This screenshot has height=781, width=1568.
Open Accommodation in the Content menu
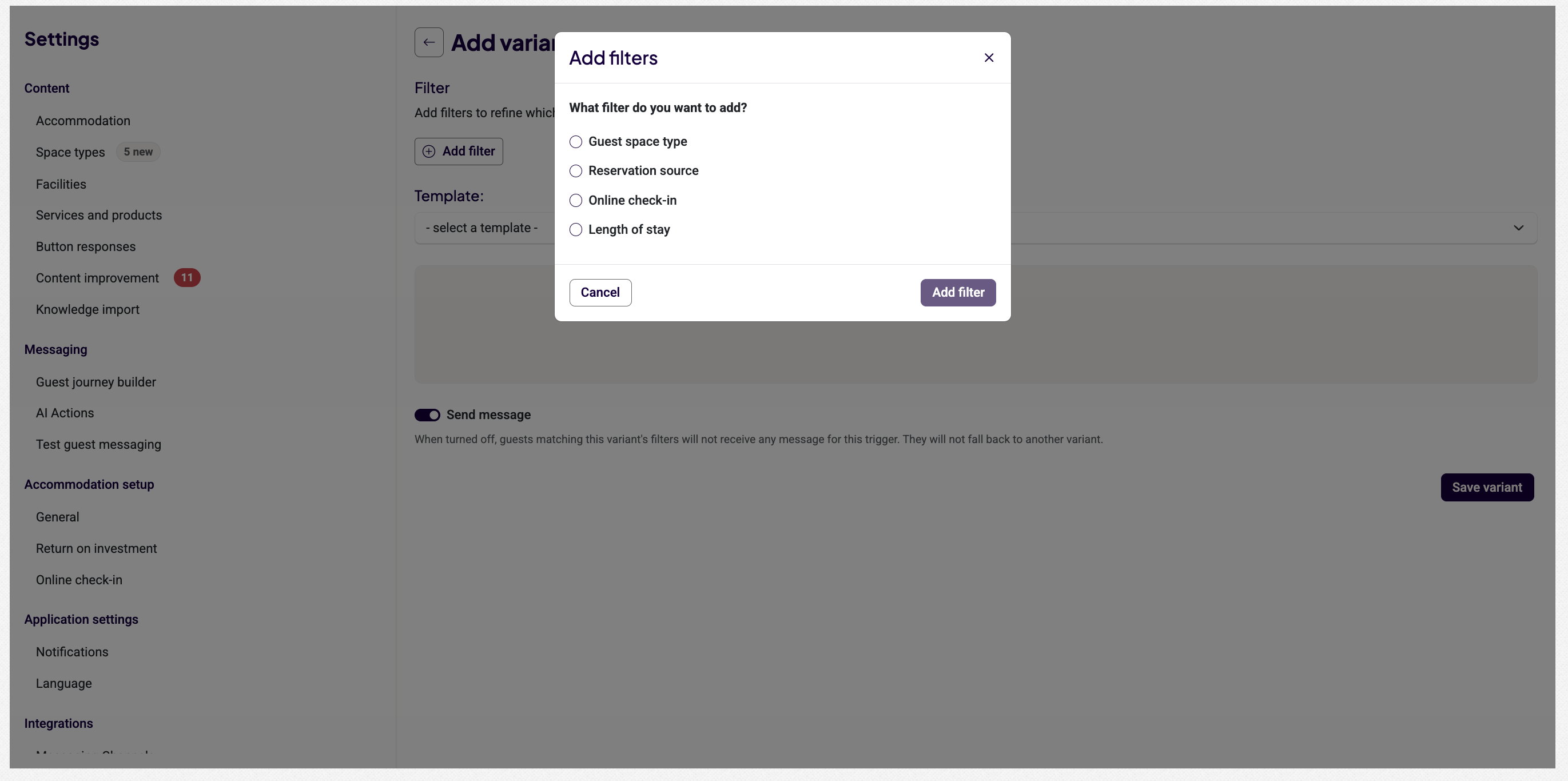[x=83, y=121]
